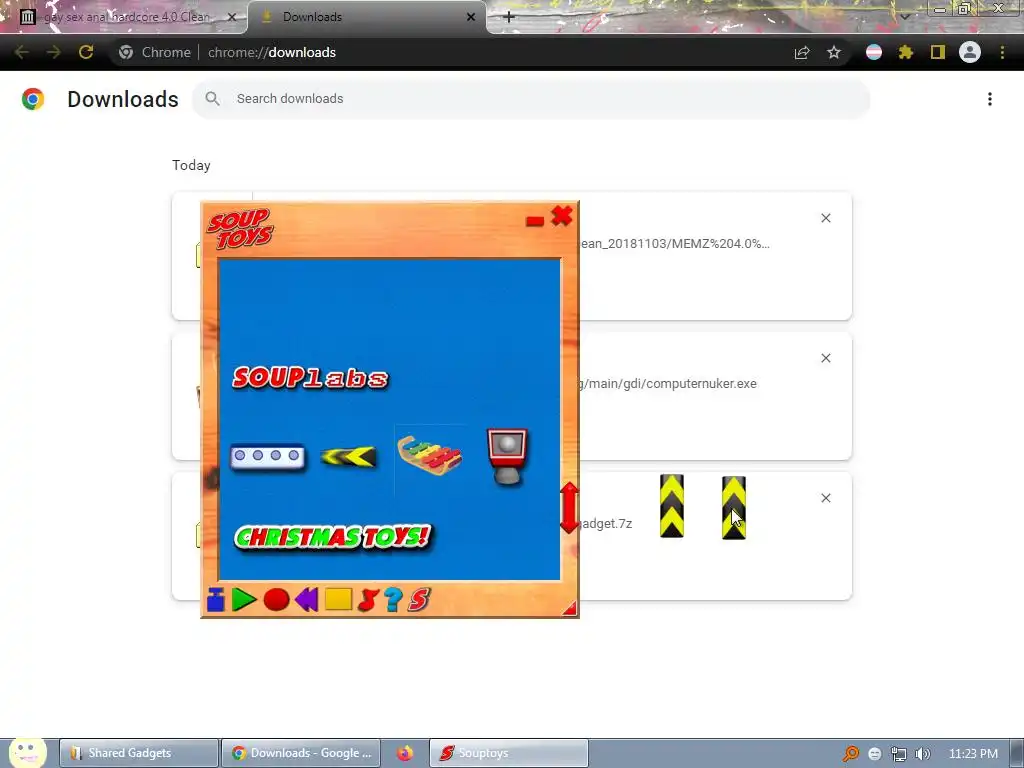Click the search magnifier icon in Downloads
Viewport: 1024px width, 768px height.
[212, 99]
